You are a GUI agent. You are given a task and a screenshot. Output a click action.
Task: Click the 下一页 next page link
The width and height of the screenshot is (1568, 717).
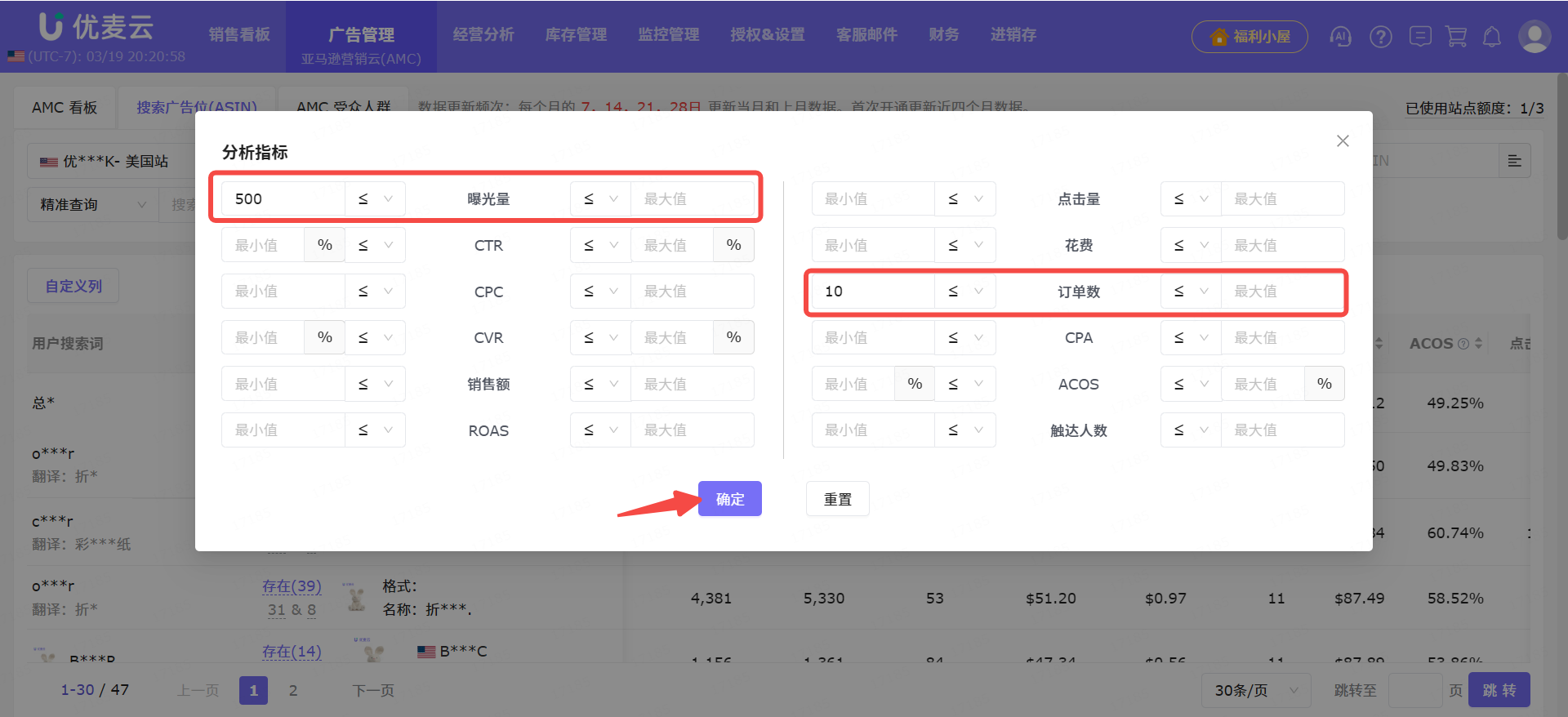coord(373,690)
